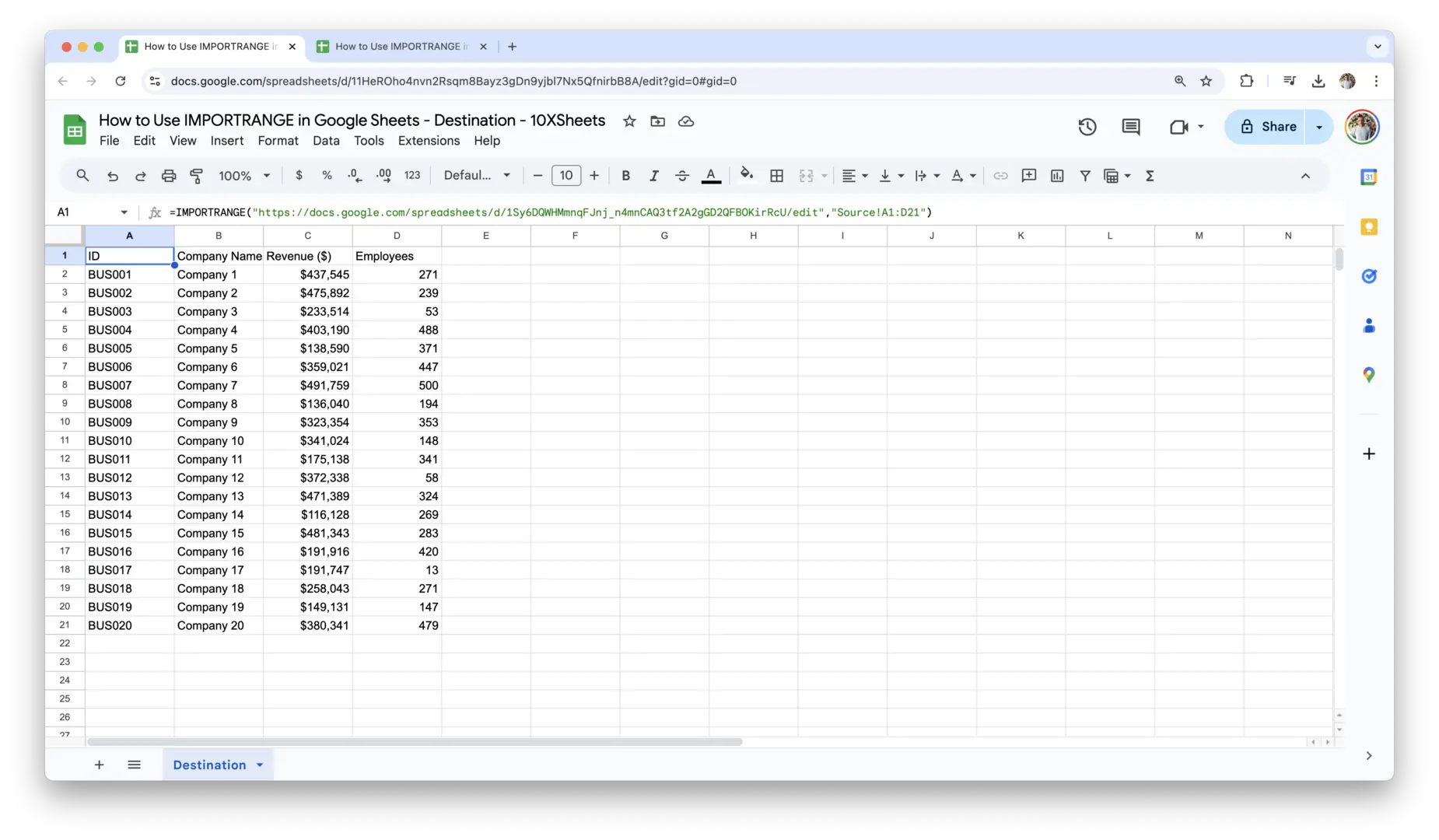The image size is (1439, 840).
Task: Toggle strikethrough formatting
Action: point(682,176)
